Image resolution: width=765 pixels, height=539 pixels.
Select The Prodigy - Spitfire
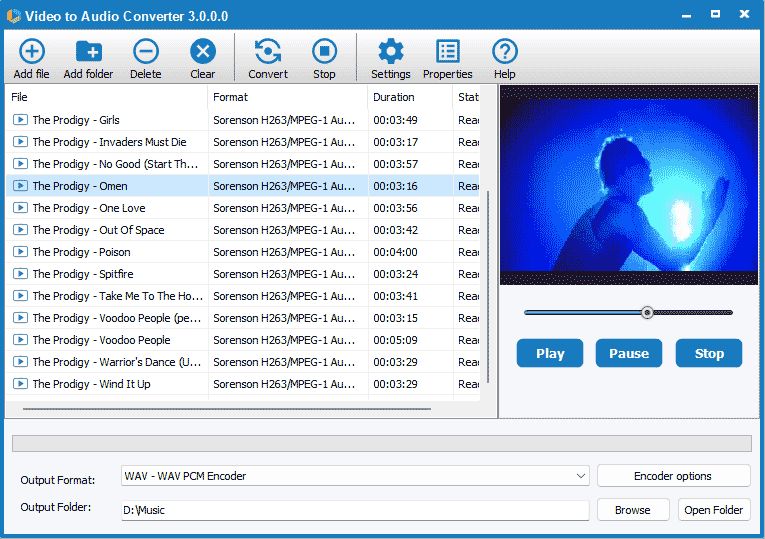243,274
